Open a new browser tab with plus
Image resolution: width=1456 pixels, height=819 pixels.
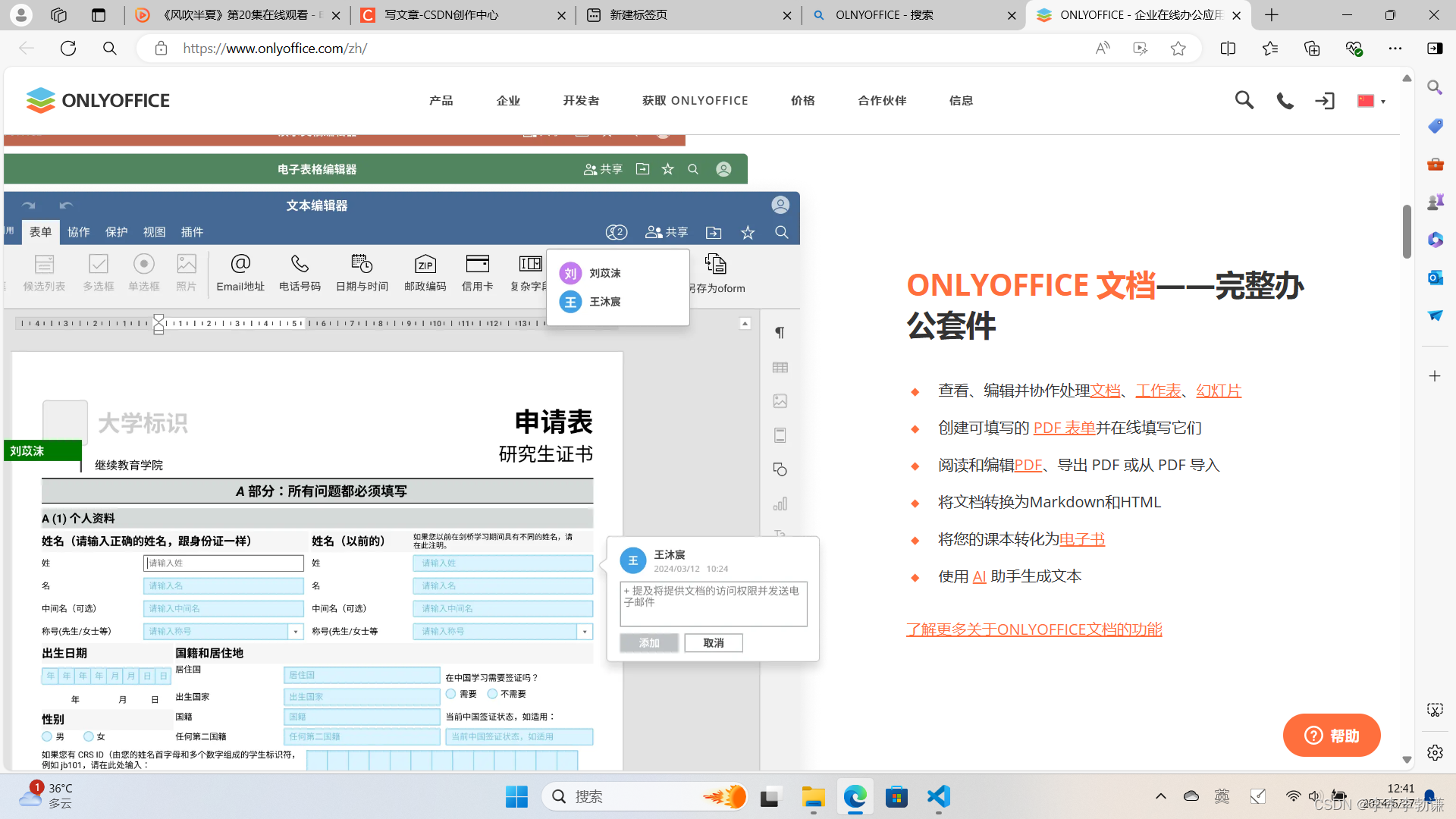click(x=1272, y=15)
